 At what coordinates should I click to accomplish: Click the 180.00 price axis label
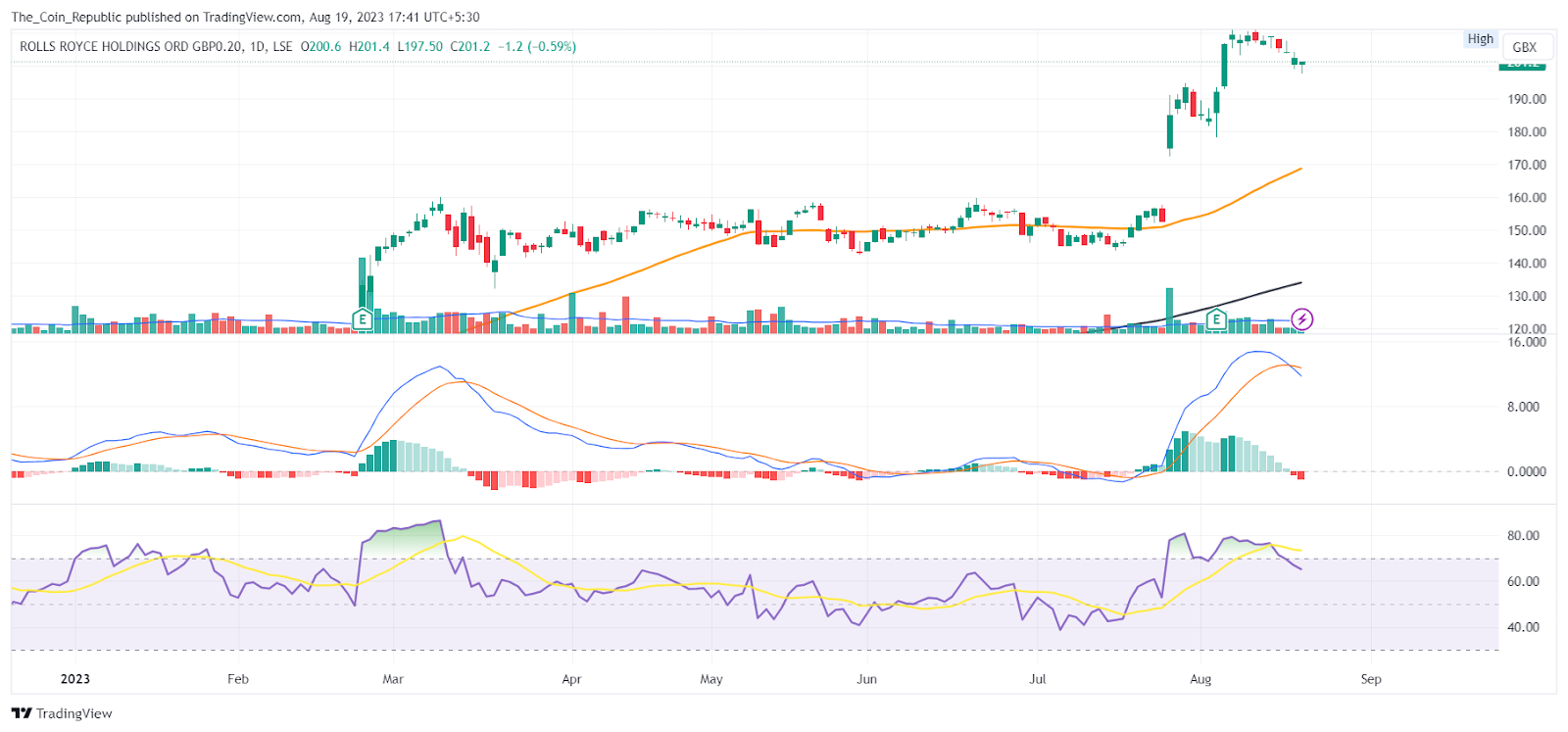tap(1527, 132)
